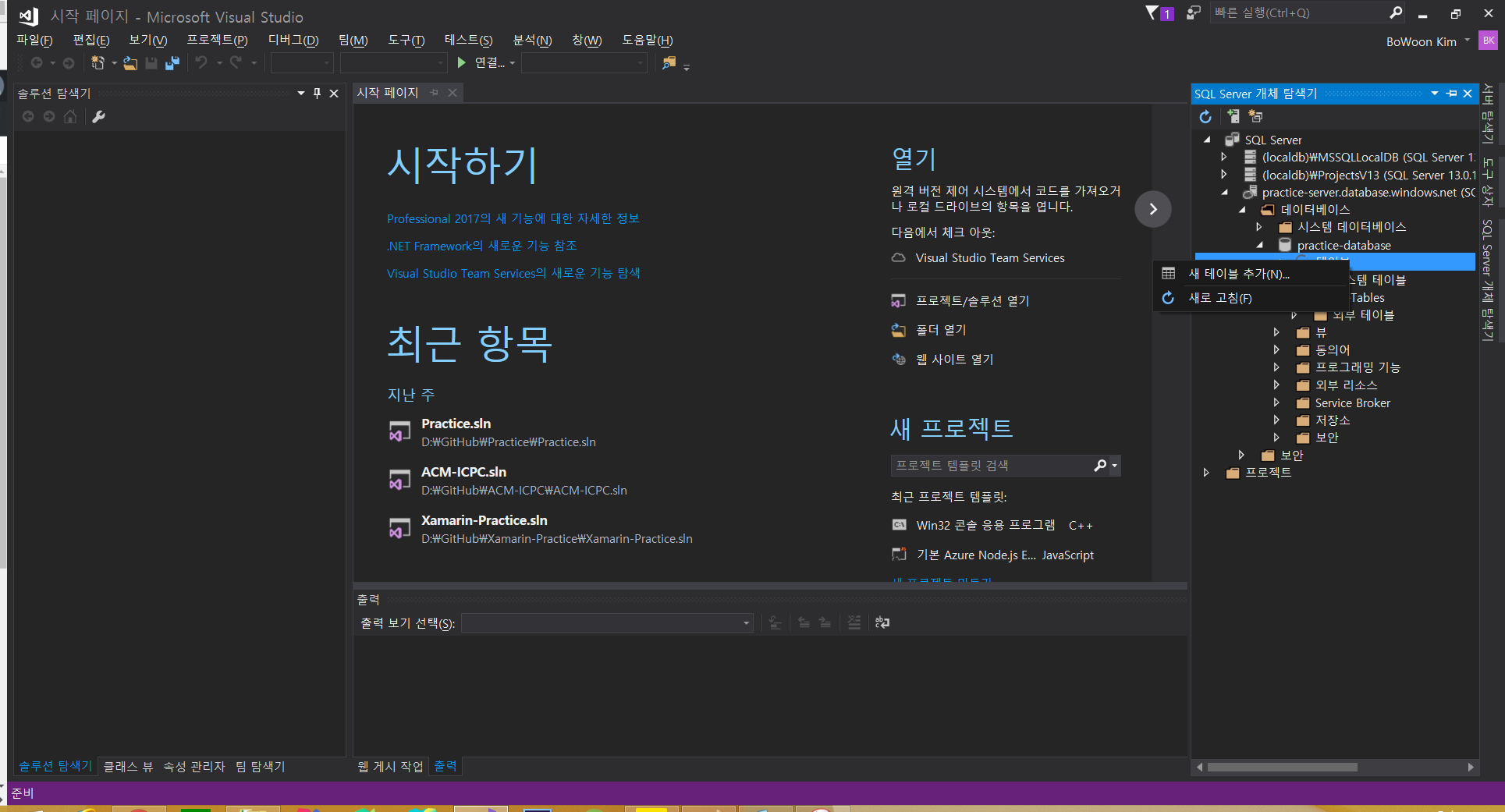Screen dimensions: 1505x812
Task: Open the Professional 2017 new features link
Action: click(x=513, y=218)
